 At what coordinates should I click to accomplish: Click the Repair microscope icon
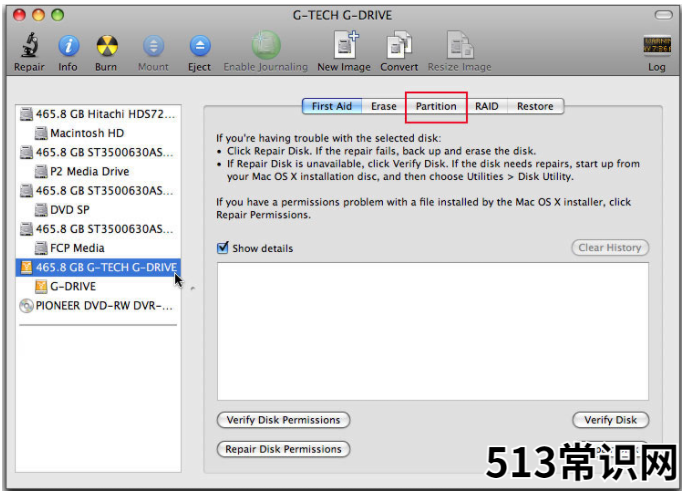29,45
